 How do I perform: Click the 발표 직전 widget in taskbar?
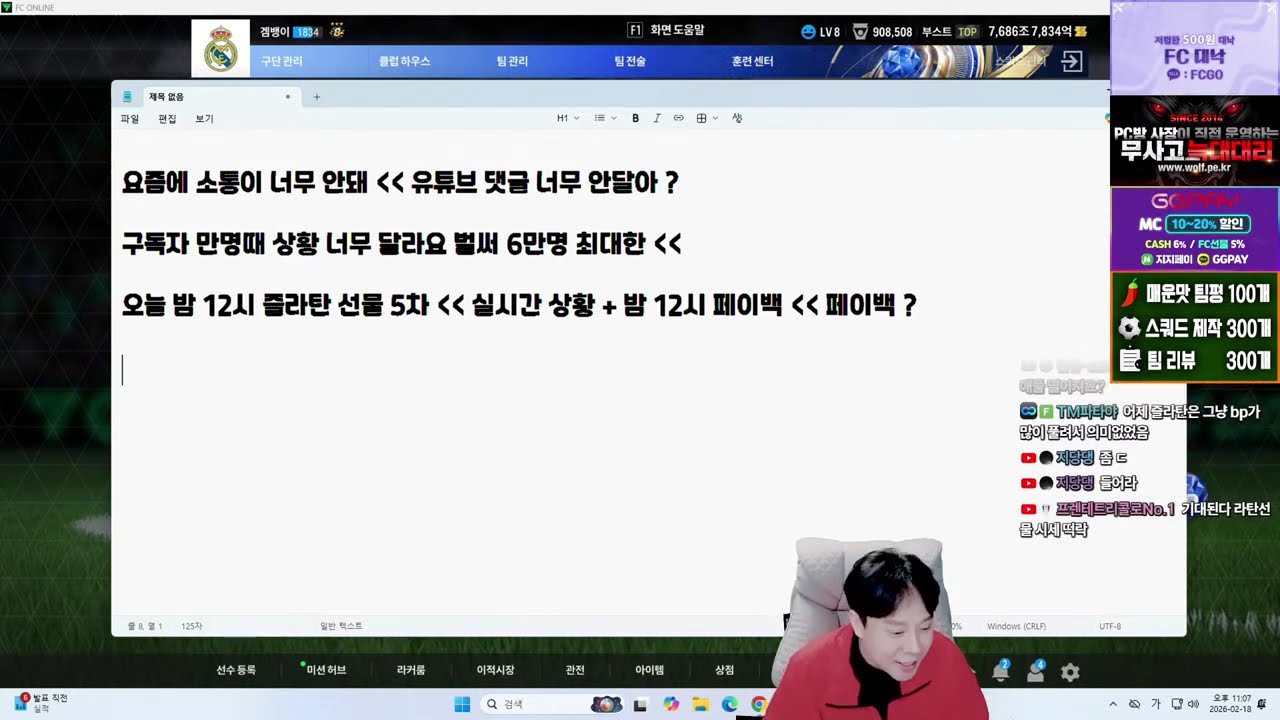(42, 703)
